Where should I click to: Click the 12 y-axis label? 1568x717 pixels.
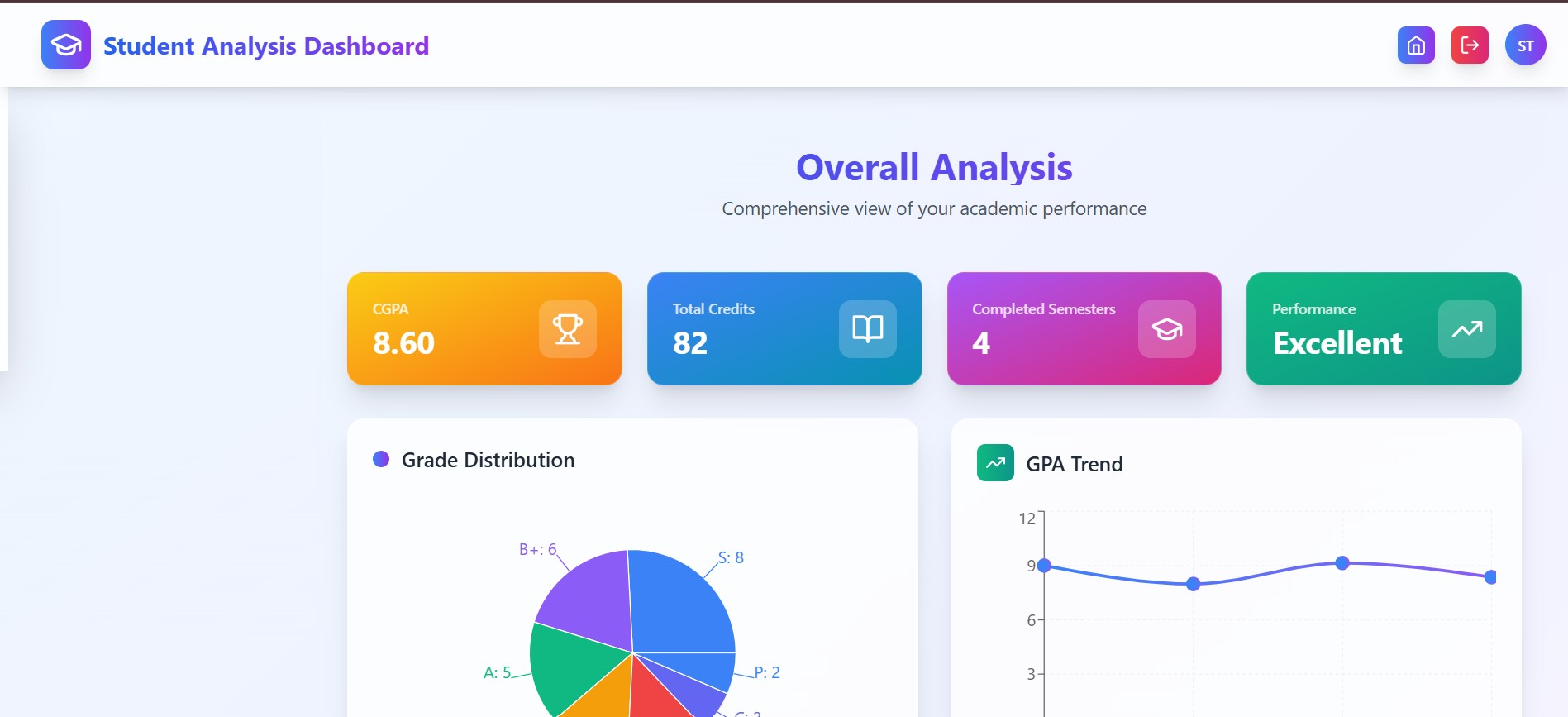[1027, 519]
